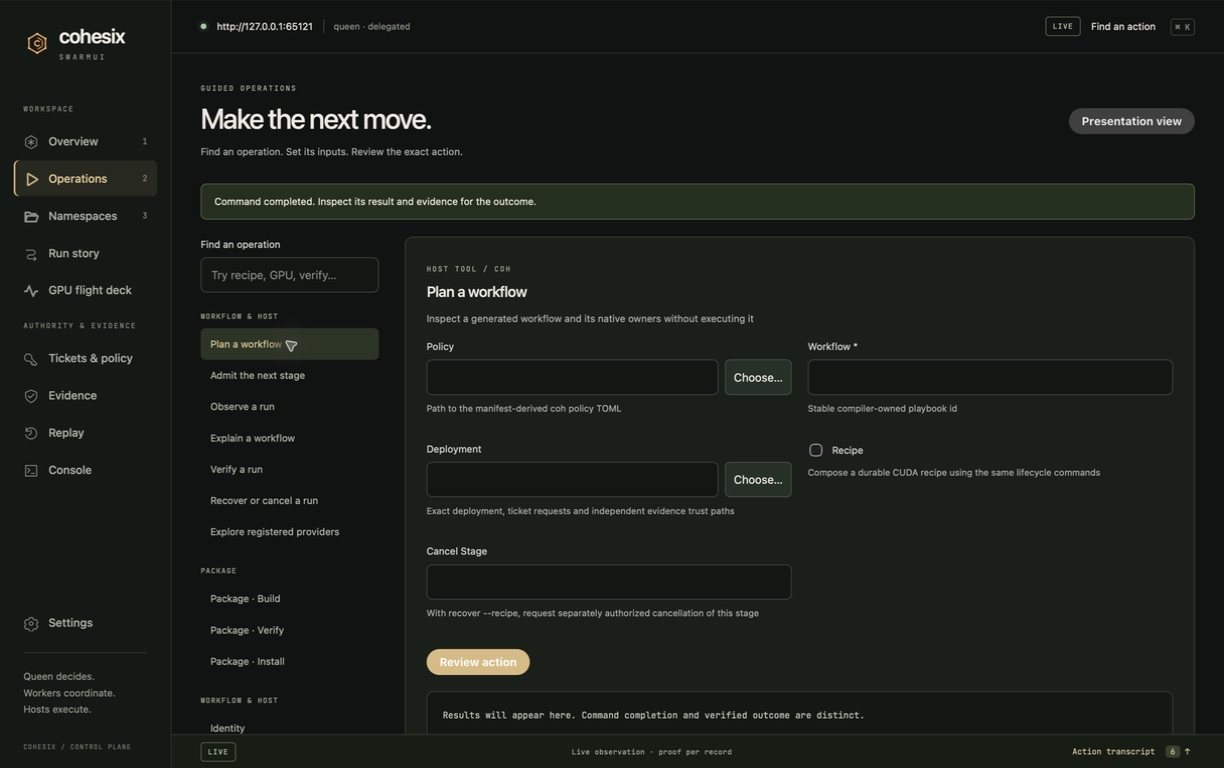Open GPU flight deck page
The image size is (1224, 768).
pyautogui.click(x=85, y=291)
